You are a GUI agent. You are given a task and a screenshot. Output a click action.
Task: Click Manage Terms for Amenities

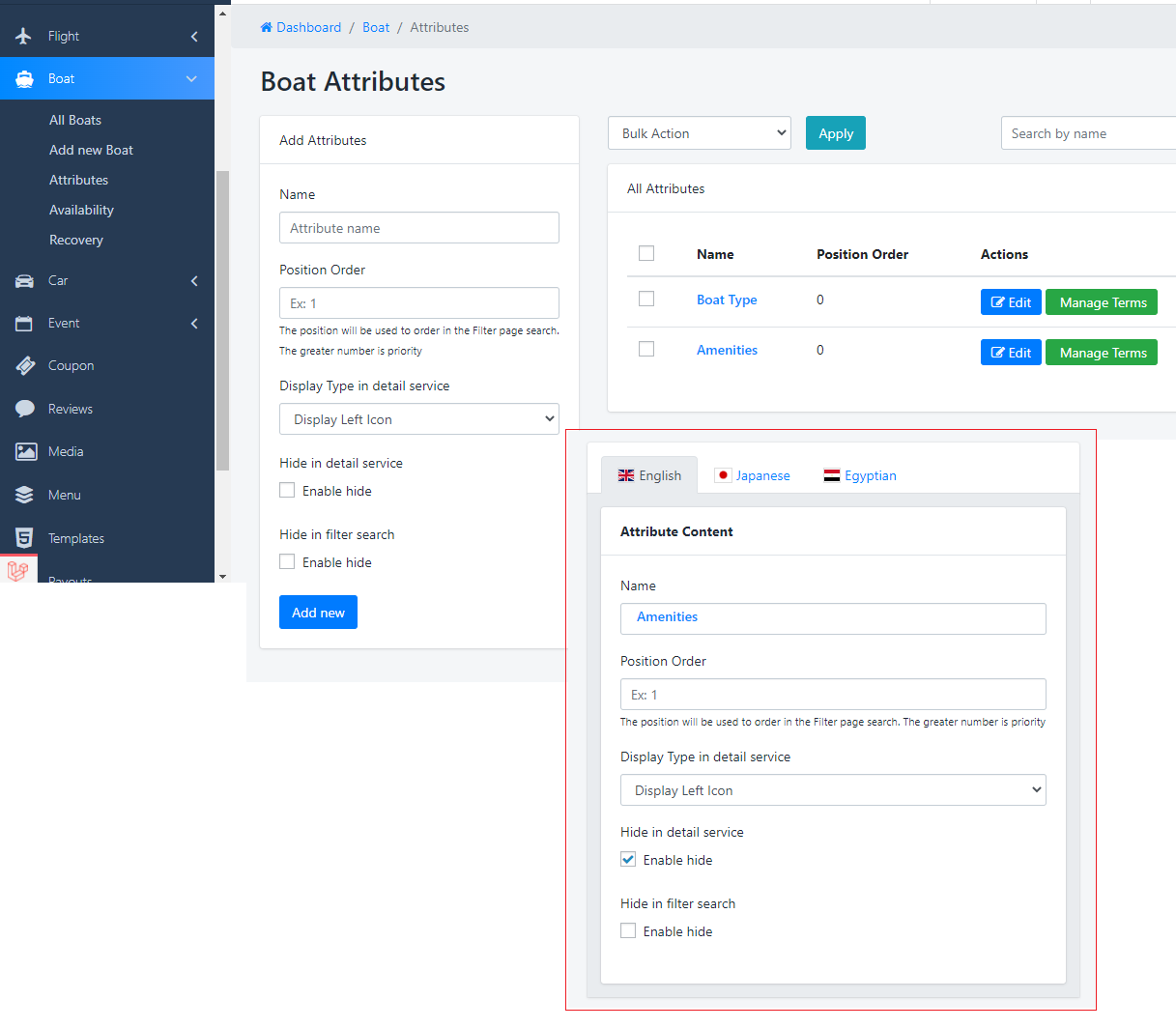point(1102,353)
